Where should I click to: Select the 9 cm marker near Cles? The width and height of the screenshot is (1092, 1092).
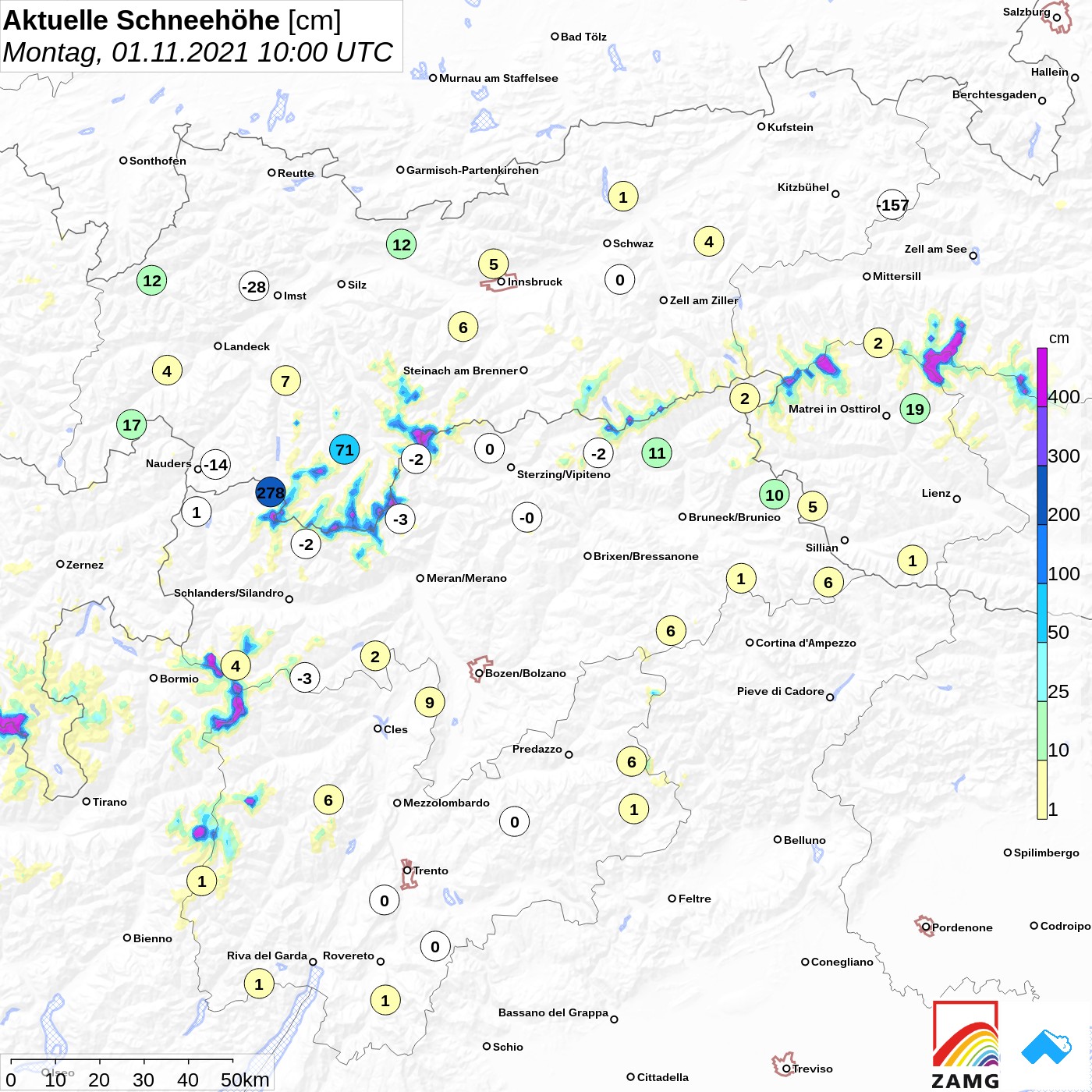[x=430, y=702]
